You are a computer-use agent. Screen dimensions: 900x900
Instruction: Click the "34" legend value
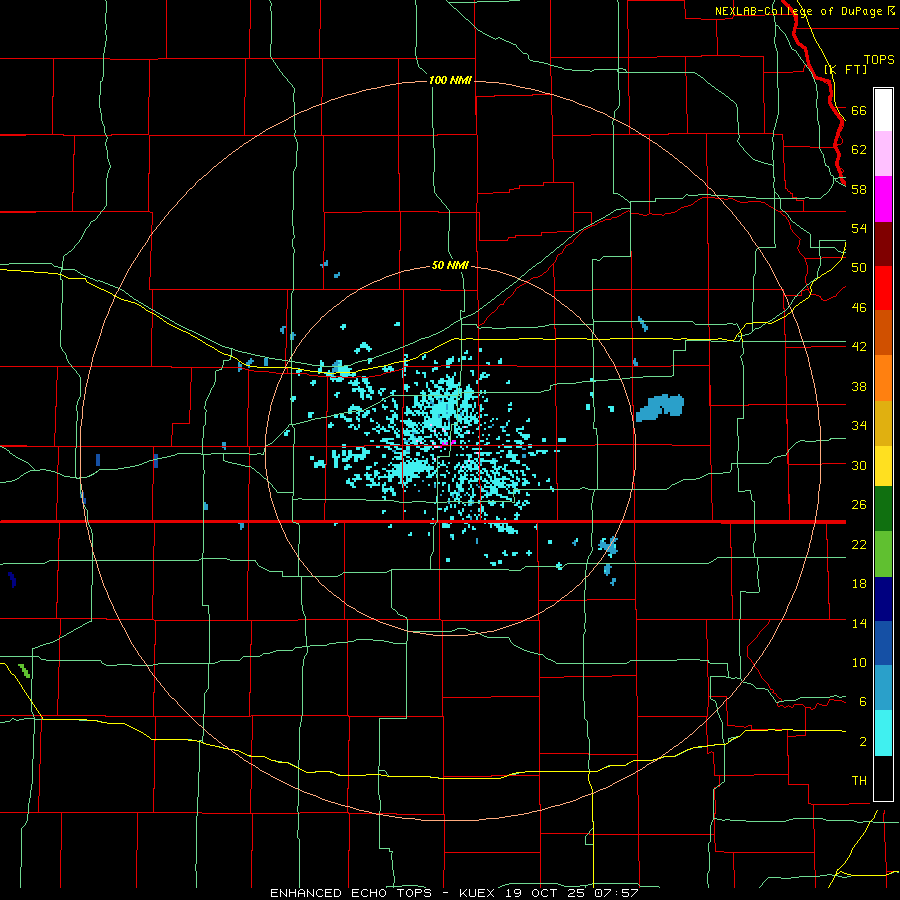click(x=859, y=426)
